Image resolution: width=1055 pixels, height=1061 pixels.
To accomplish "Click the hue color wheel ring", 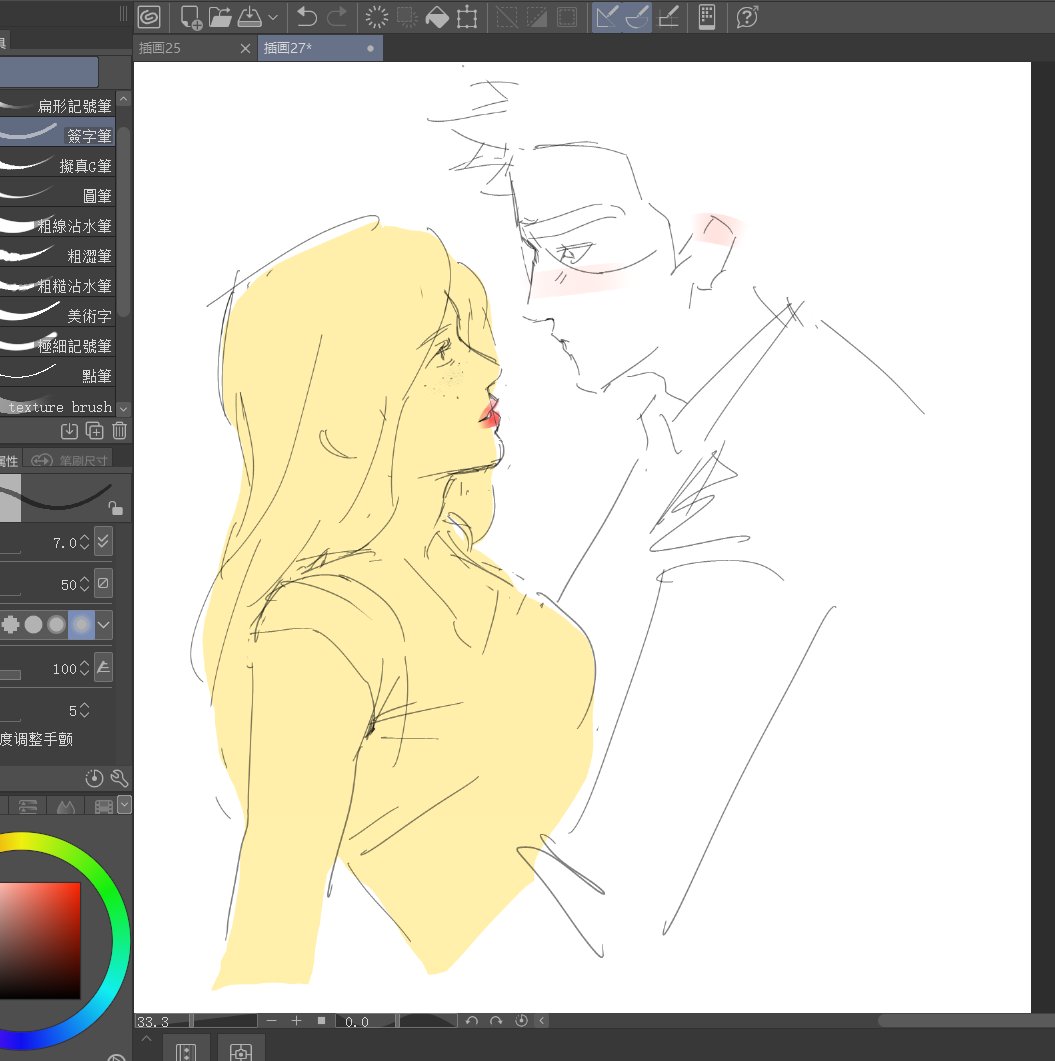I will tap(119, 941).
